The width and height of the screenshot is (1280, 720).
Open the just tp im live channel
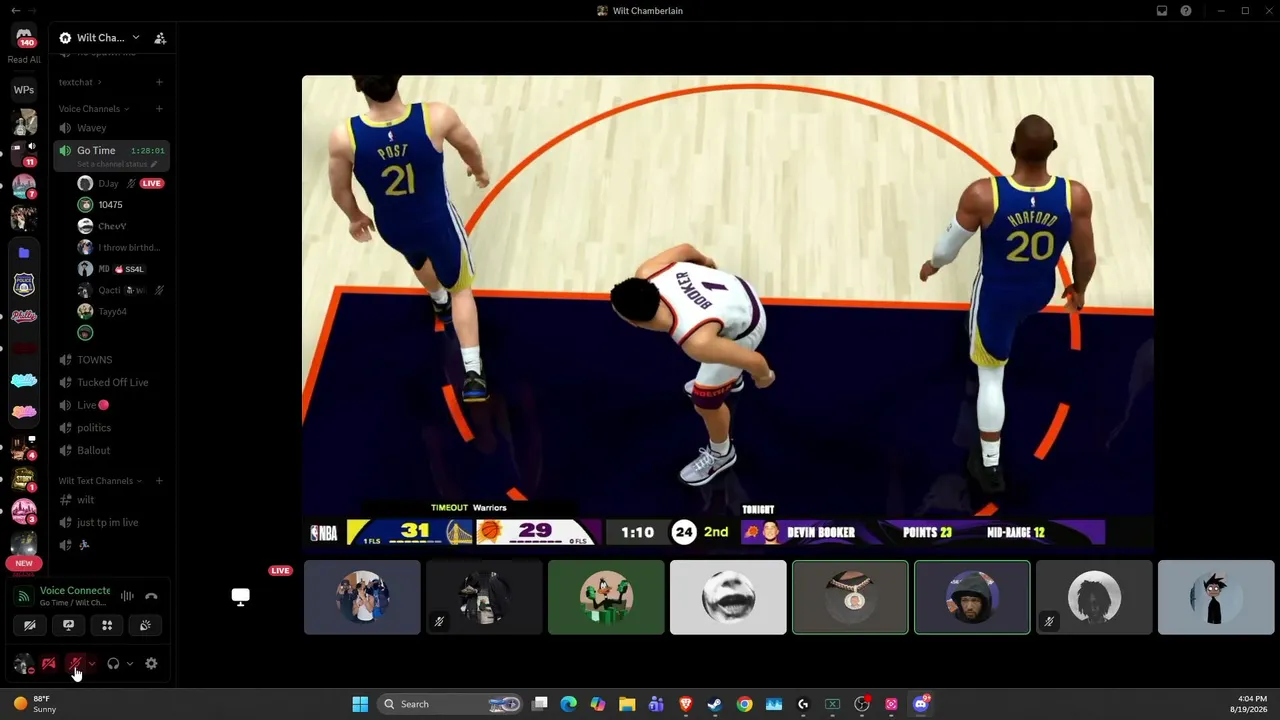pos(111,522)
